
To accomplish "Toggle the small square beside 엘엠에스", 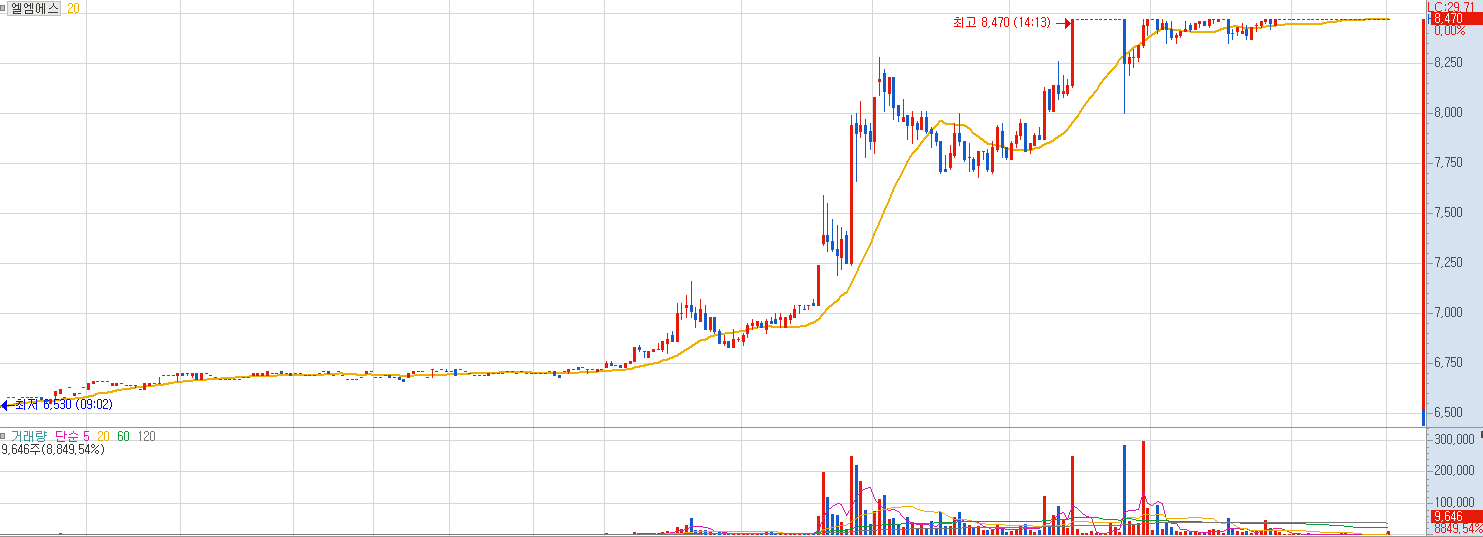I will (4, 8).
